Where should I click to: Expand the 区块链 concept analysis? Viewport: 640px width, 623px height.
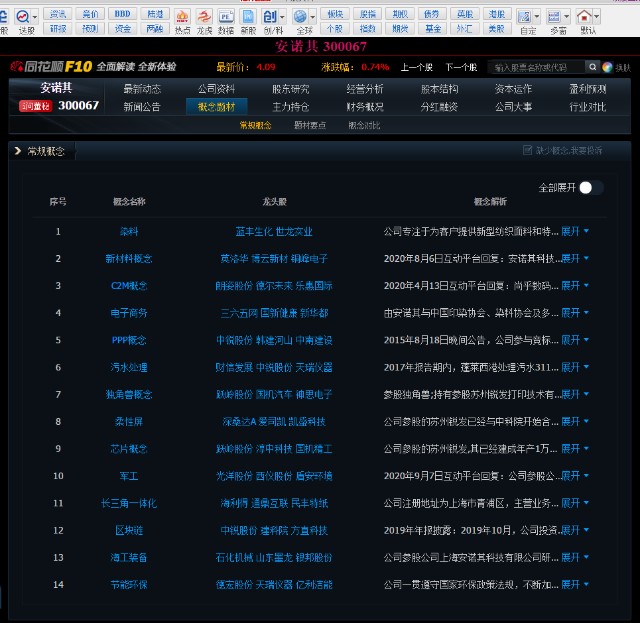click(575, 530)
